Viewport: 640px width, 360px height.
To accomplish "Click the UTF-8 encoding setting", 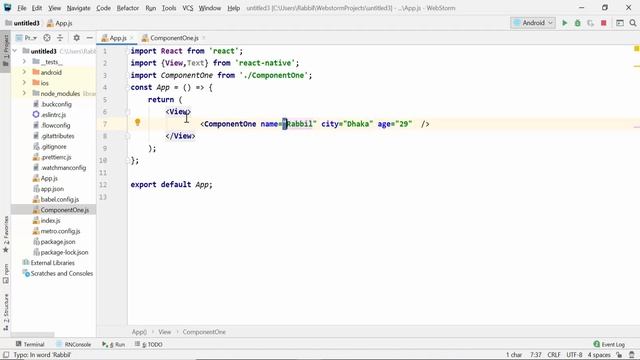I will click(574, 355).
